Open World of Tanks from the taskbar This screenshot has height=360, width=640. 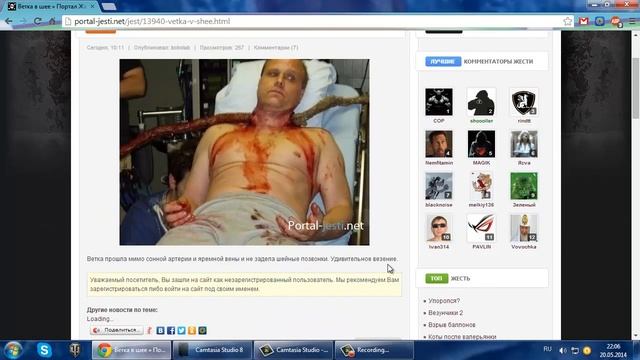[x=75, y=350]
